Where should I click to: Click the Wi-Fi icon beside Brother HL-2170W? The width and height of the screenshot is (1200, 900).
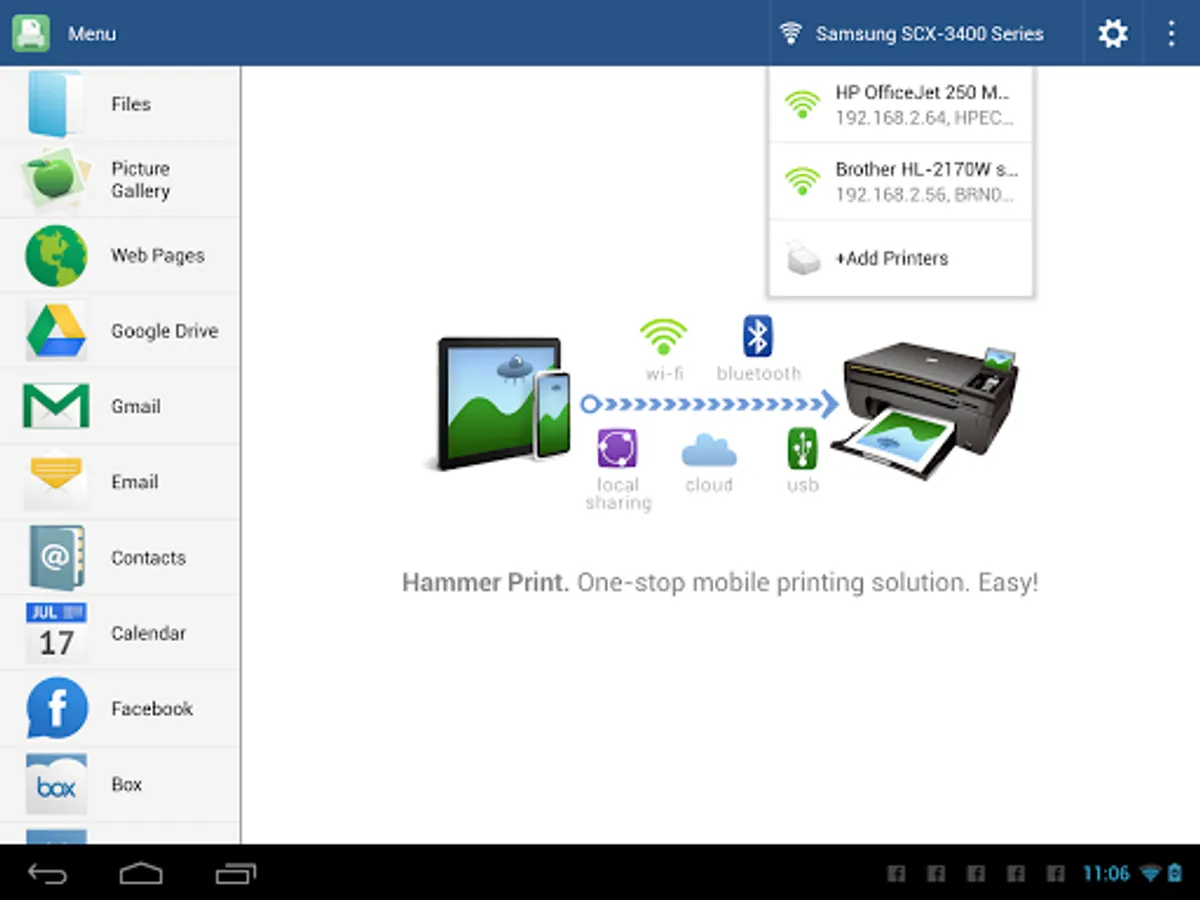point(802,181)
